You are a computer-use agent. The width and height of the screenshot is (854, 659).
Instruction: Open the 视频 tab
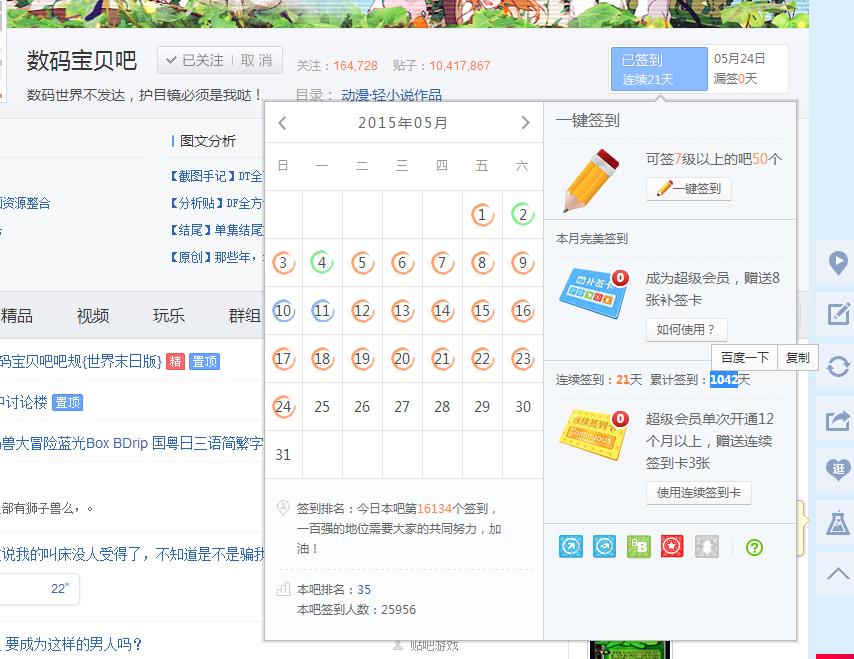coord(93,316)
